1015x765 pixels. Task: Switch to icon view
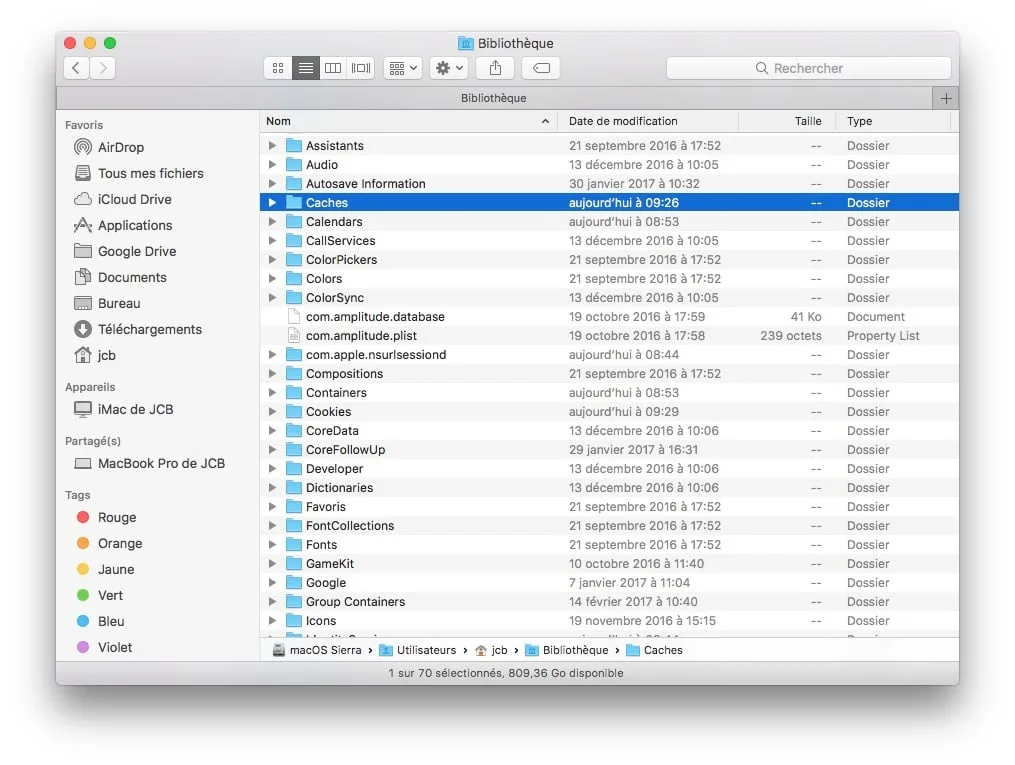coord(278,68)
